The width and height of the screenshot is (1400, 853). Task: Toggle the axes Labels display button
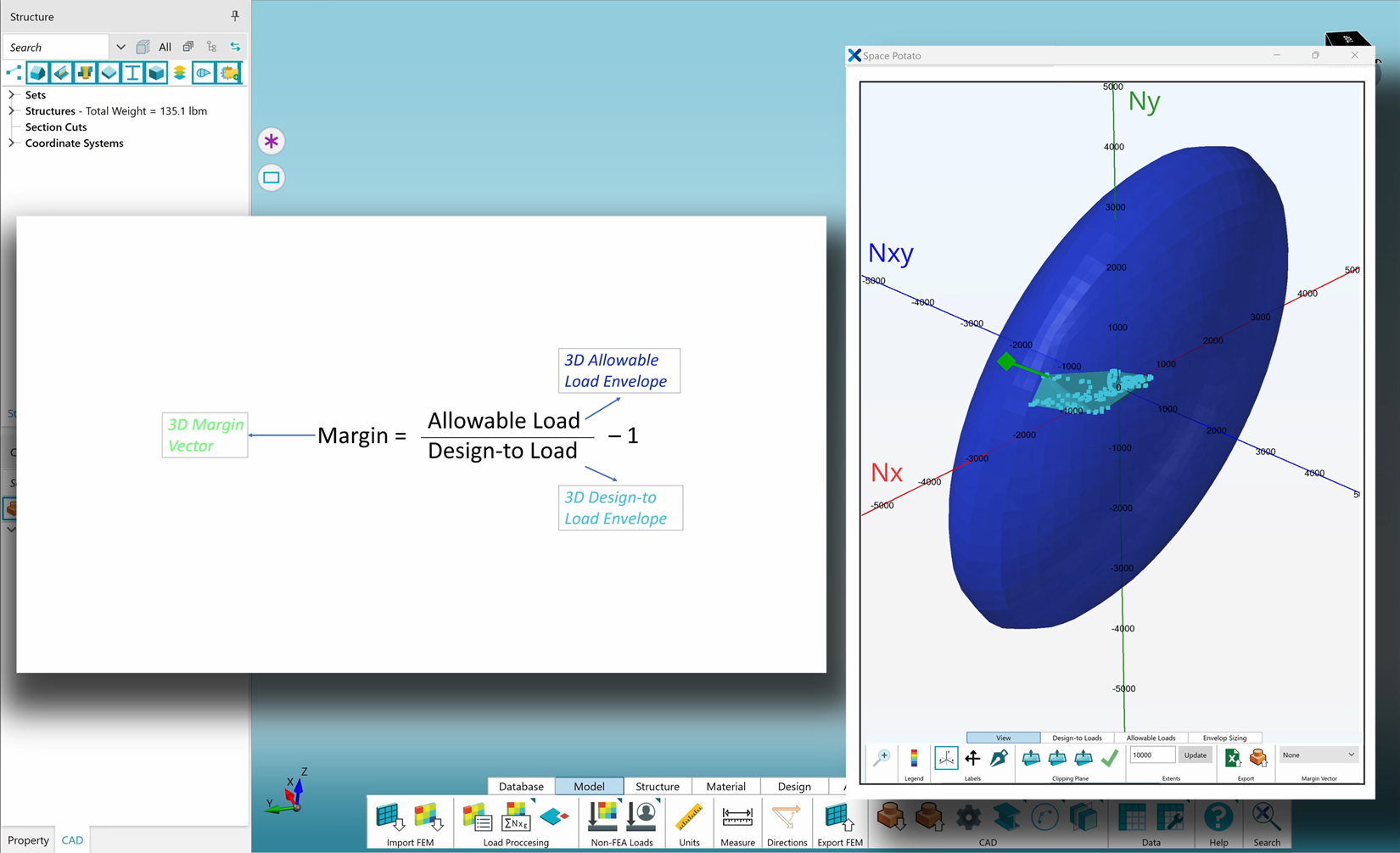point(946,757)
